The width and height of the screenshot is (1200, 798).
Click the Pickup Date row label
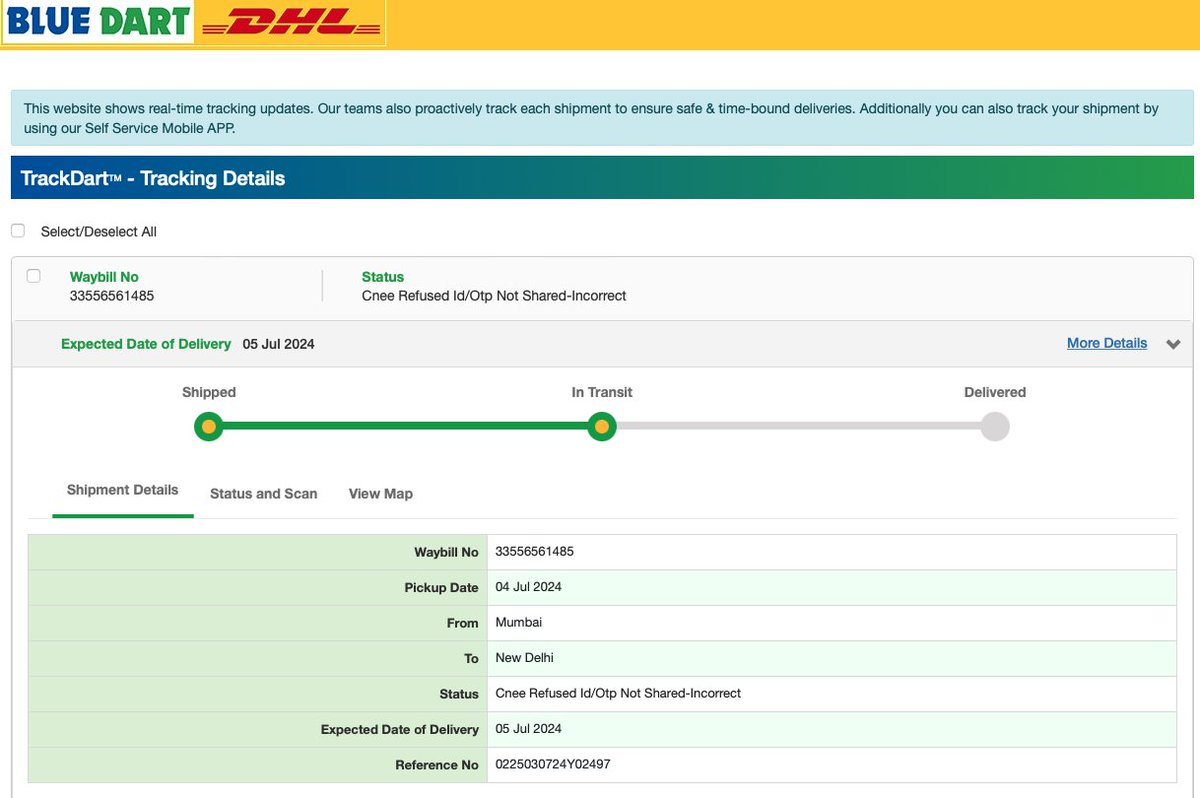coord(442,588)
